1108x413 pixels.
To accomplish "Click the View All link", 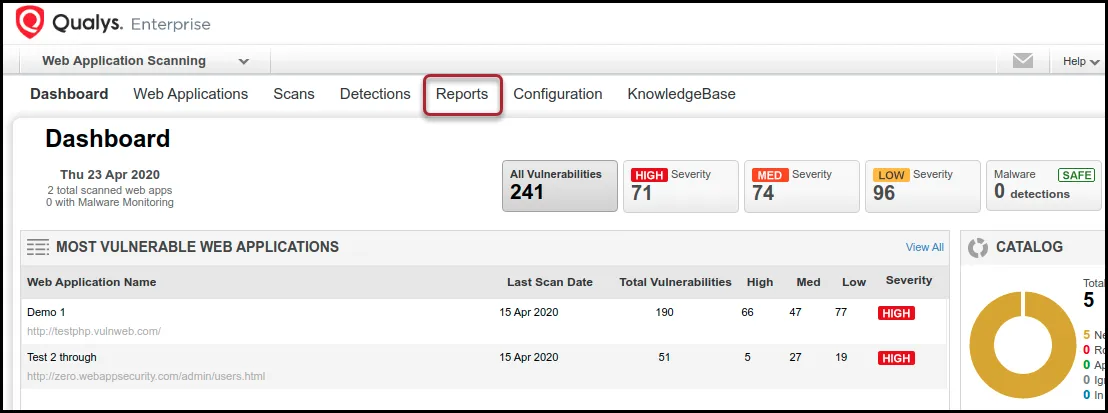I will (x=924, y=247).
